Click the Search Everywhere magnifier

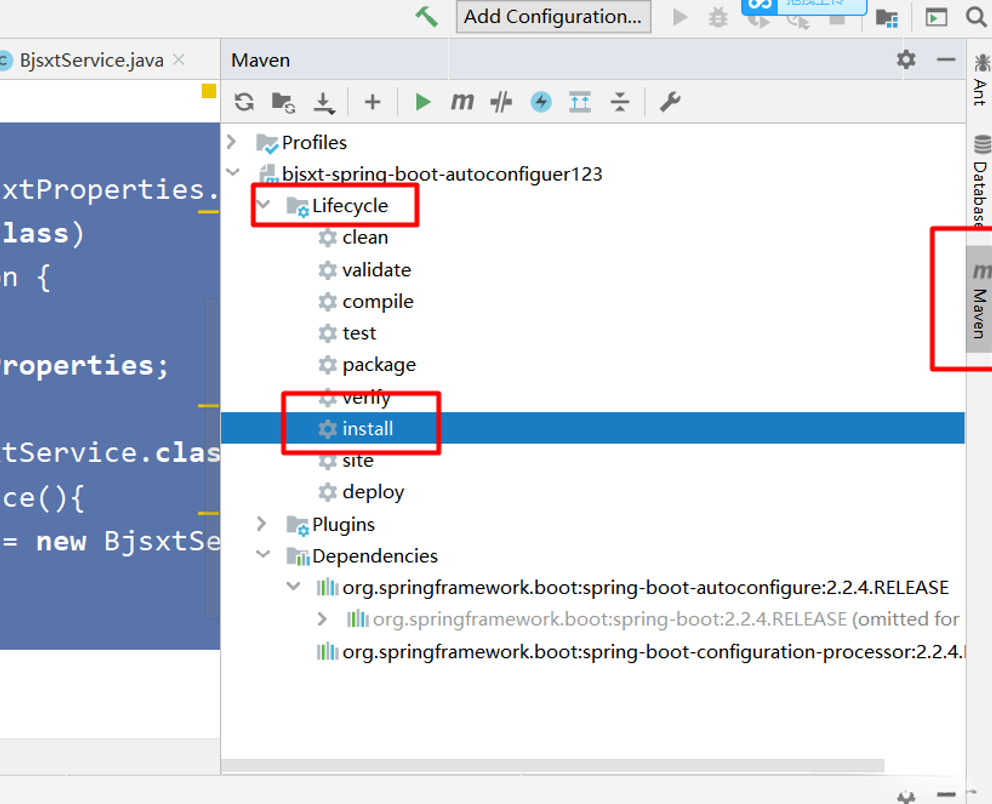point(976,17)
